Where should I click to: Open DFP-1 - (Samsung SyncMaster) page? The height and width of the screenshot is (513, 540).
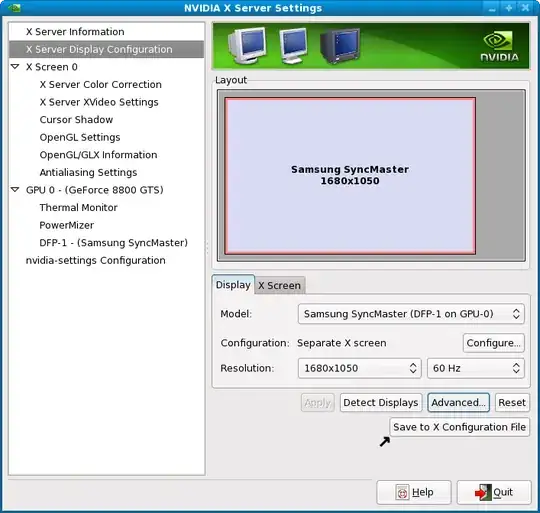point(113,243)
